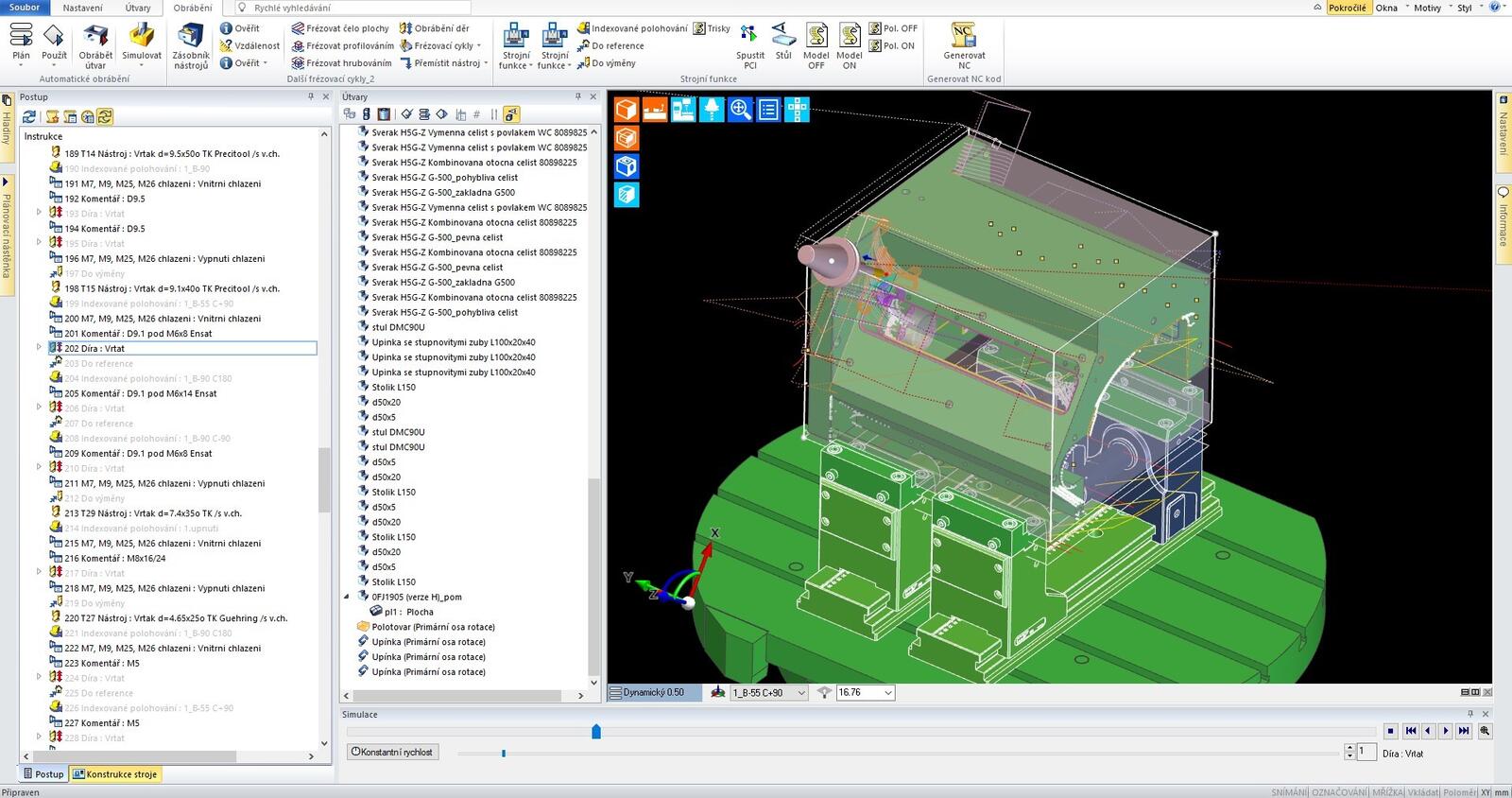The height and width of the screenshot is (798, 1512).
Task: Activate the zoom magnifier viewport icon
Action: coord(740,110)
